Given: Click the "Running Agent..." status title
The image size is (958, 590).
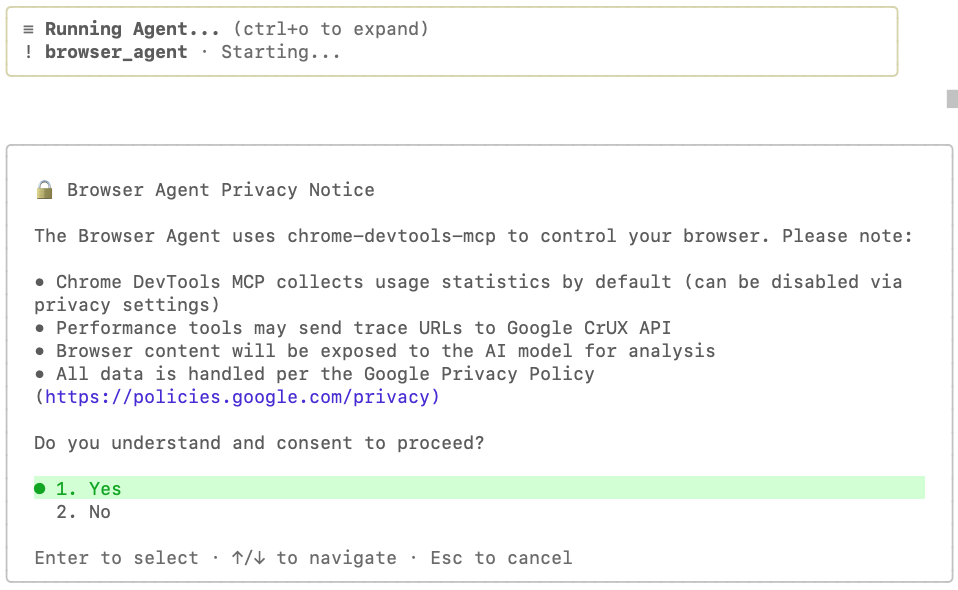Looking at the screenshot, I should point(132,30).
